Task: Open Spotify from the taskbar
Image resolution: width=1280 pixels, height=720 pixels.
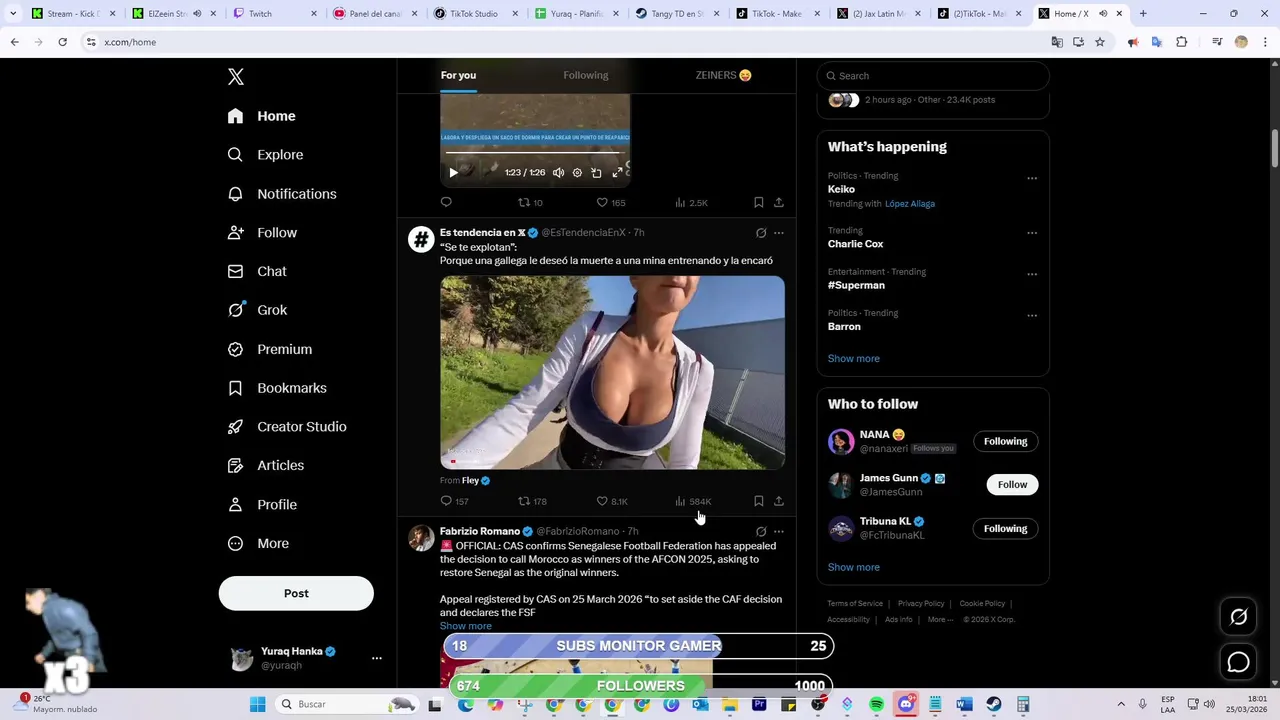Action: coord(877,704)
